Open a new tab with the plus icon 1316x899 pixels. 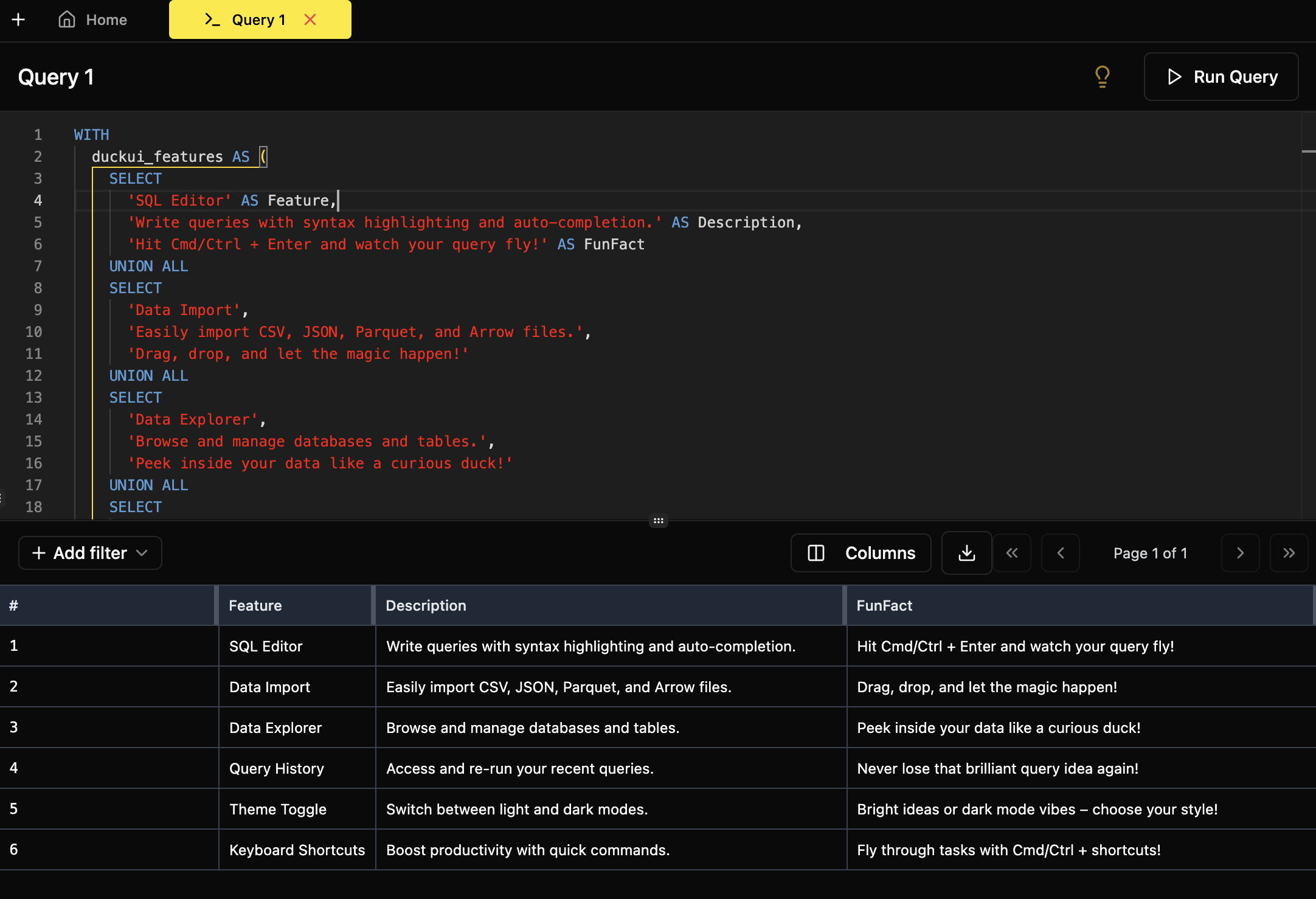point(18,19)
